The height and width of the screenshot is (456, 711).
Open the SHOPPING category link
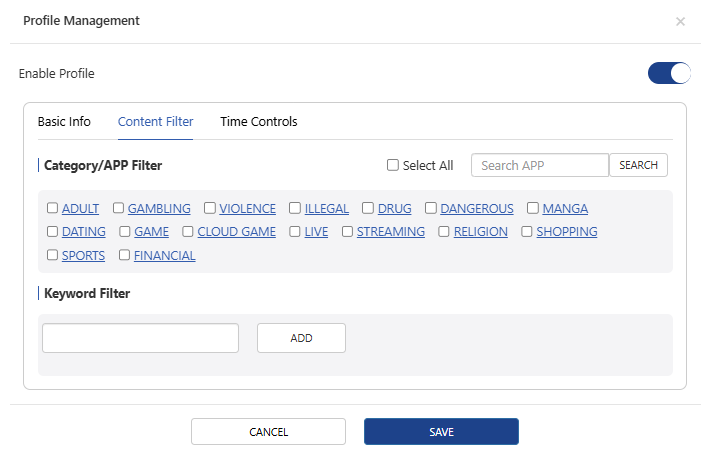coord(566,232)
